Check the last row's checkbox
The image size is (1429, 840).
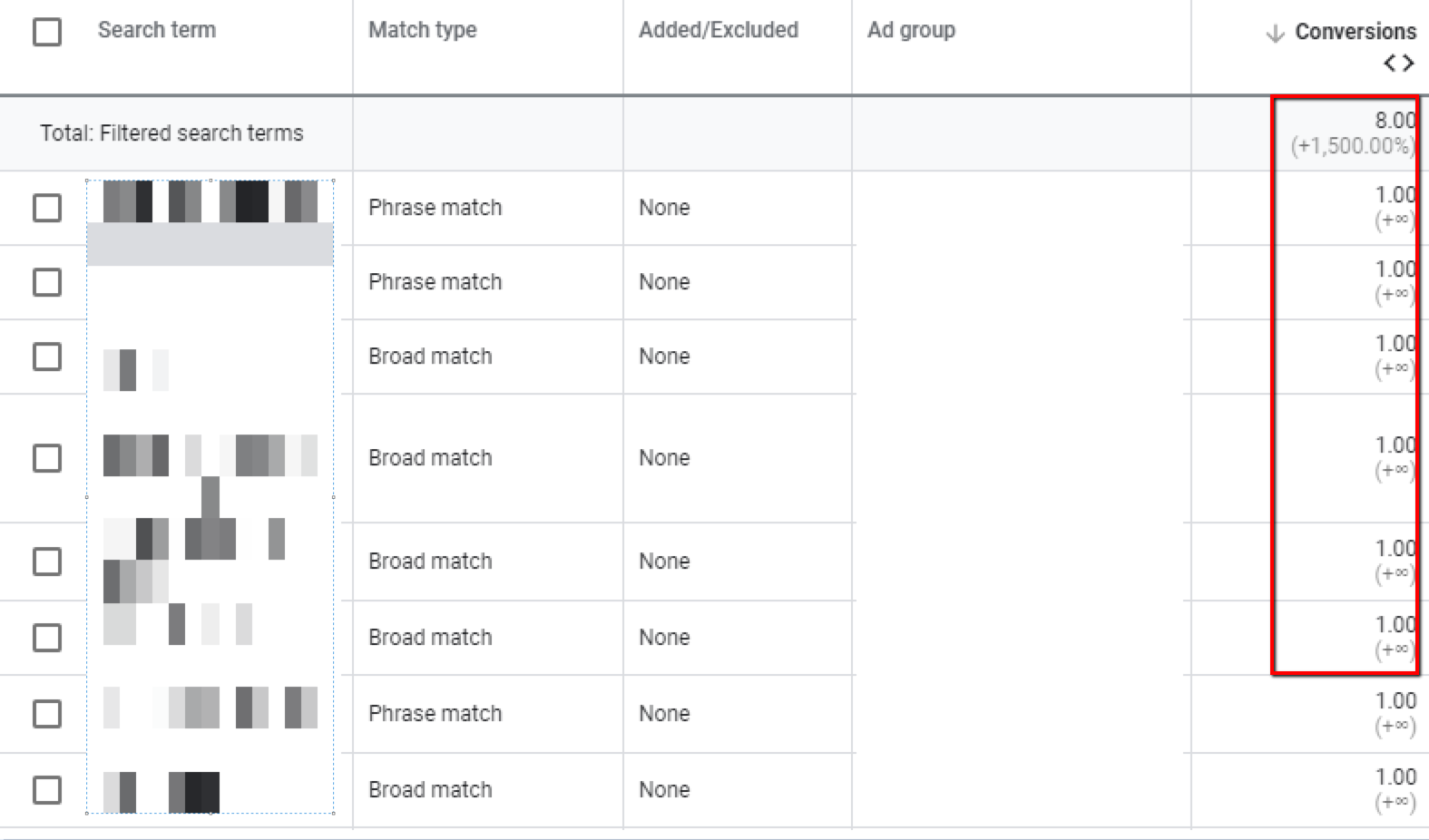coord(47,790)
